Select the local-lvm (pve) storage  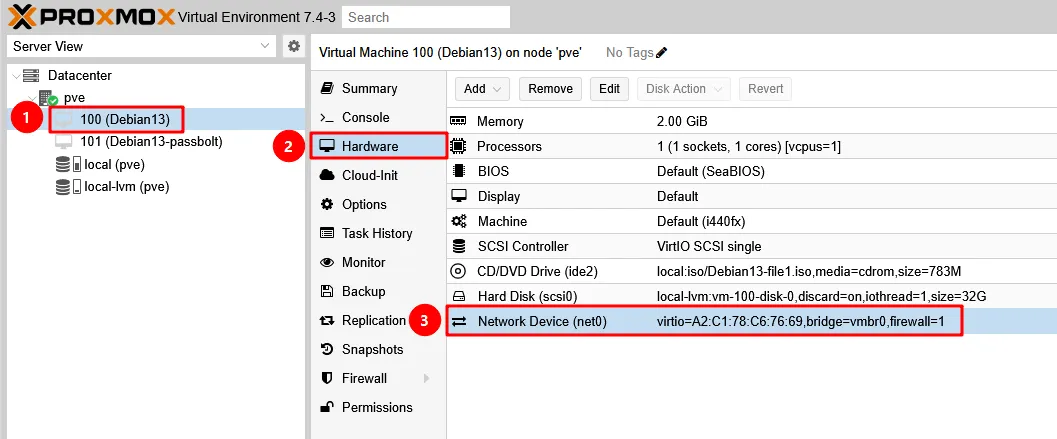tap(126, 187)
